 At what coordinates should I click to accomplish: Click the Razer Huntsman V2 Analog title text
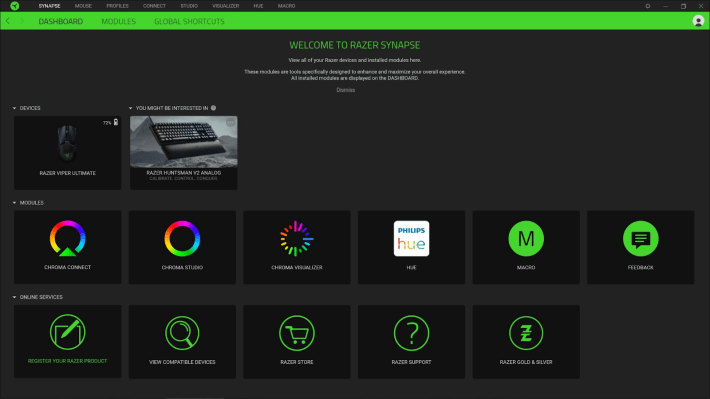184,173
